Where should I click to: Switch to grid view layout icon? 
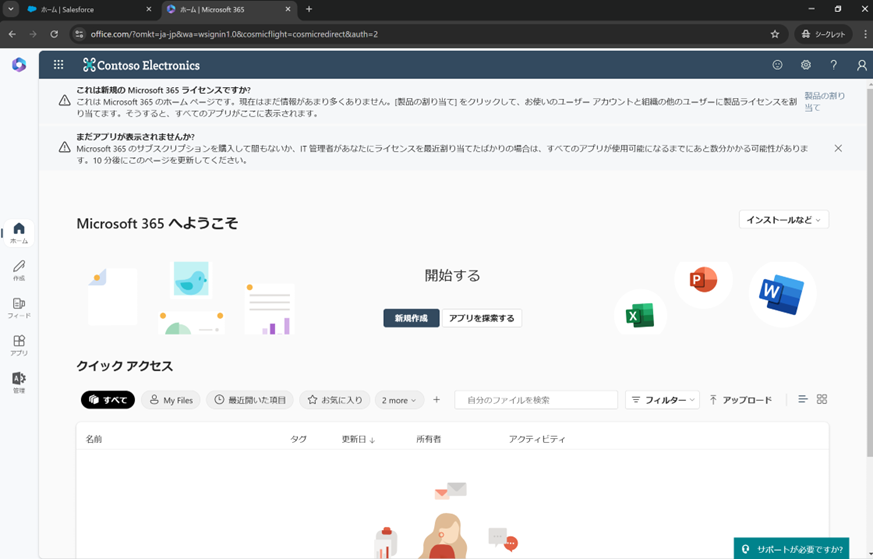[x=822, y=399]
